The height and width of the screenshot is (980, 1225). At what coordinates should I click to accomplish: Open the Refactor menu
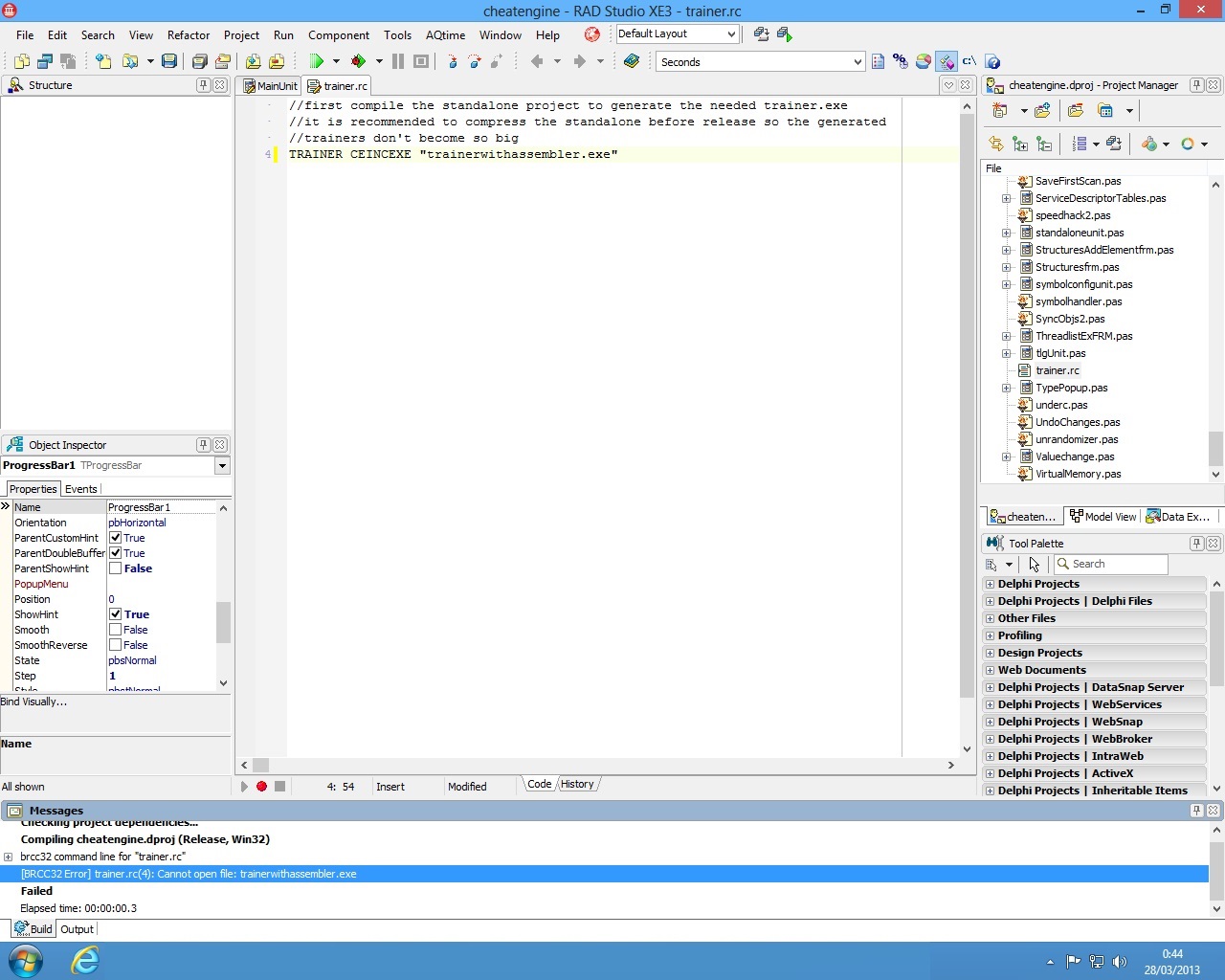188,35
